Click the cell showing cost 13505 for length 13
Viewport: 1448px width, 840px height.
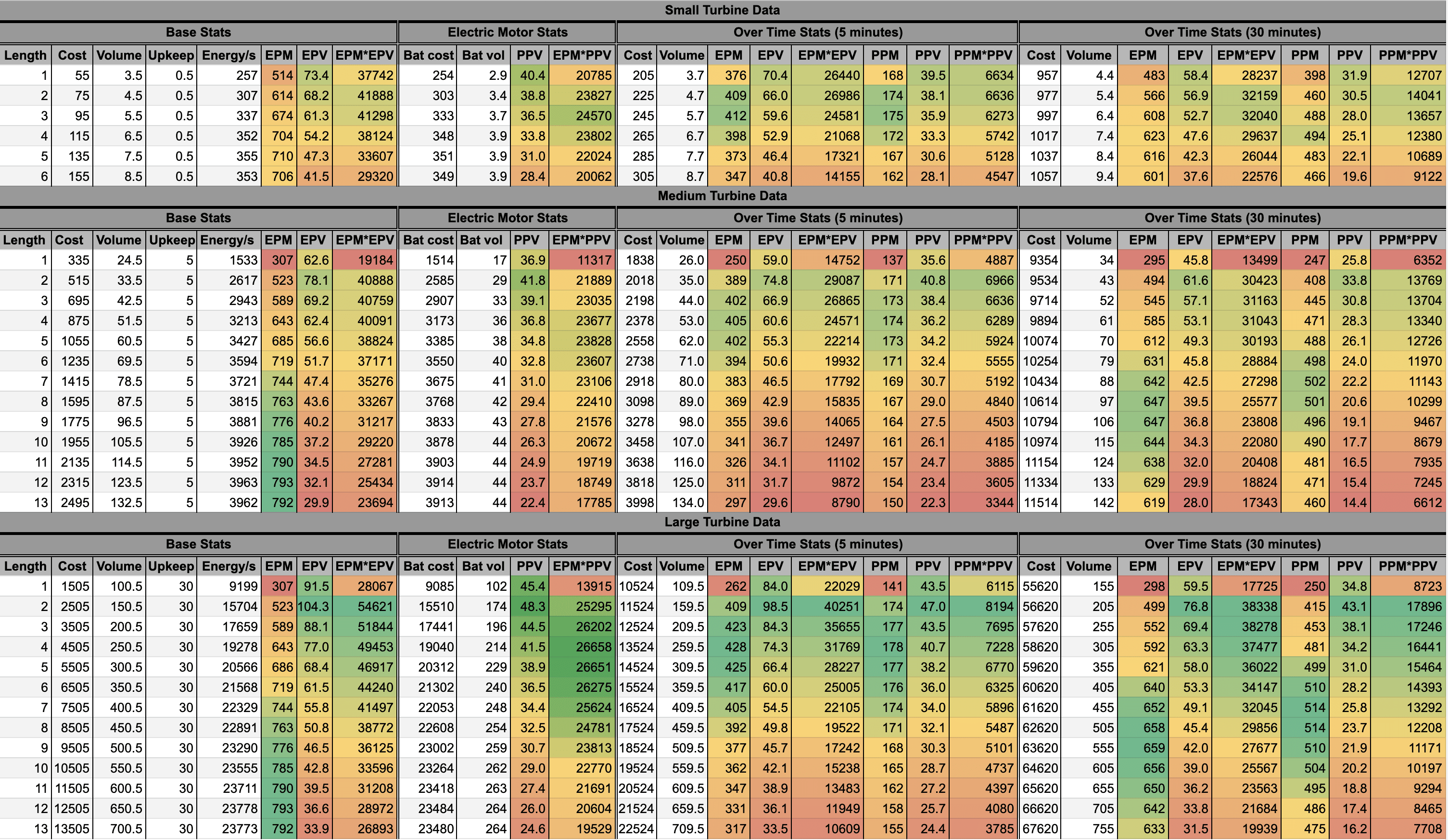73,828
